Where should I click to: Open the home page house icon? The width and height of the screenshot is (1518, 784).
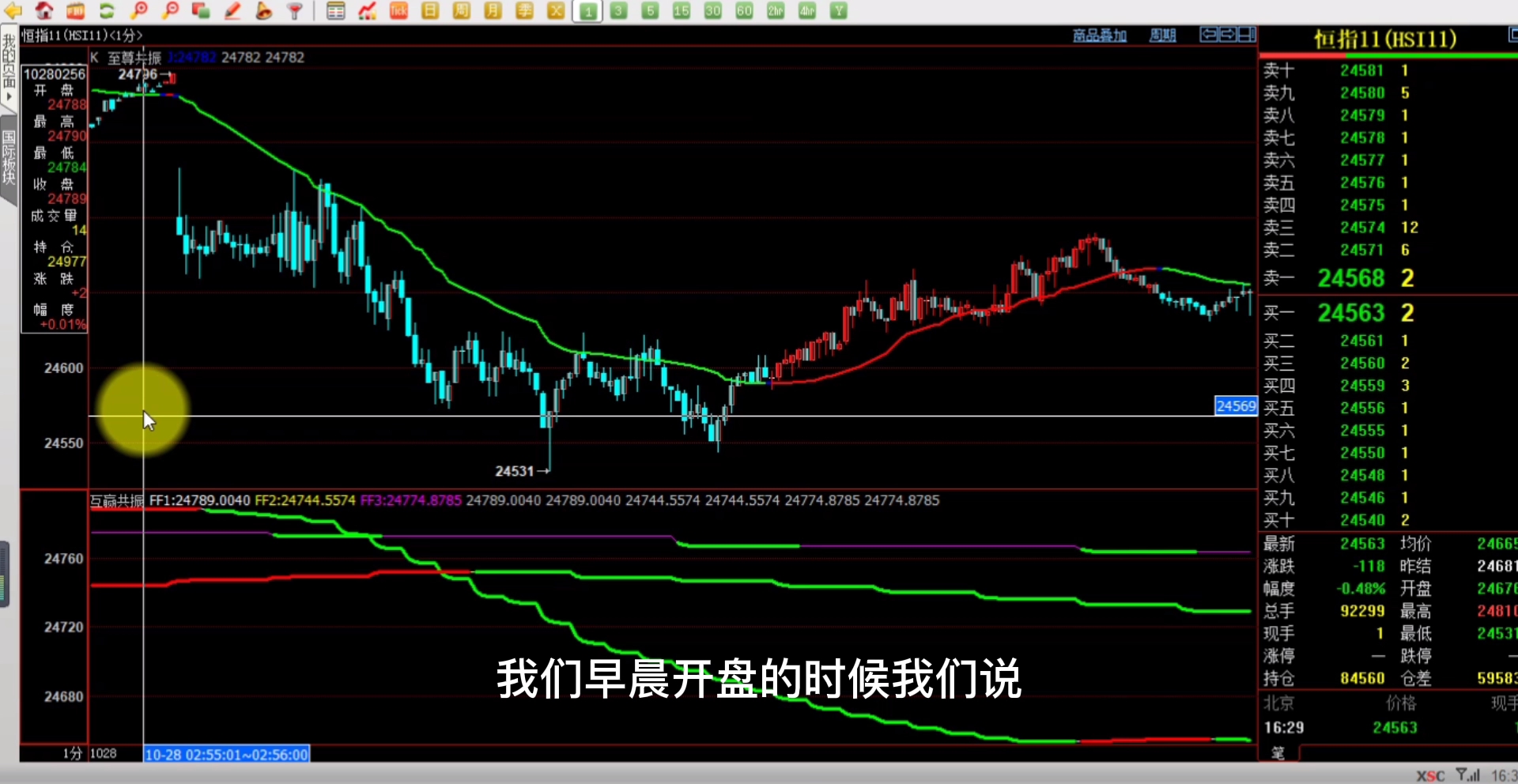point(44,10)
